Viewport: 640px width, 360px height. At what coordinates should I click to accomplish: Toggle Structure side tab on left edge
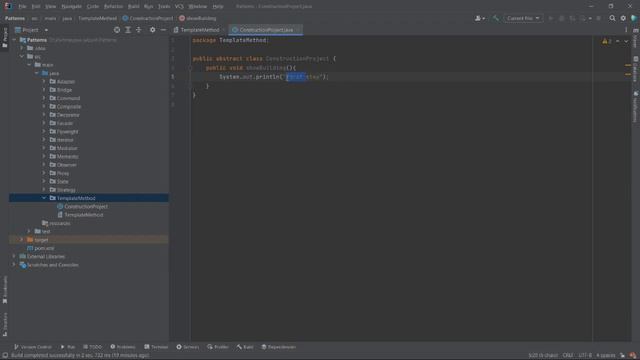pyautogui.click(x=5, y=324)
